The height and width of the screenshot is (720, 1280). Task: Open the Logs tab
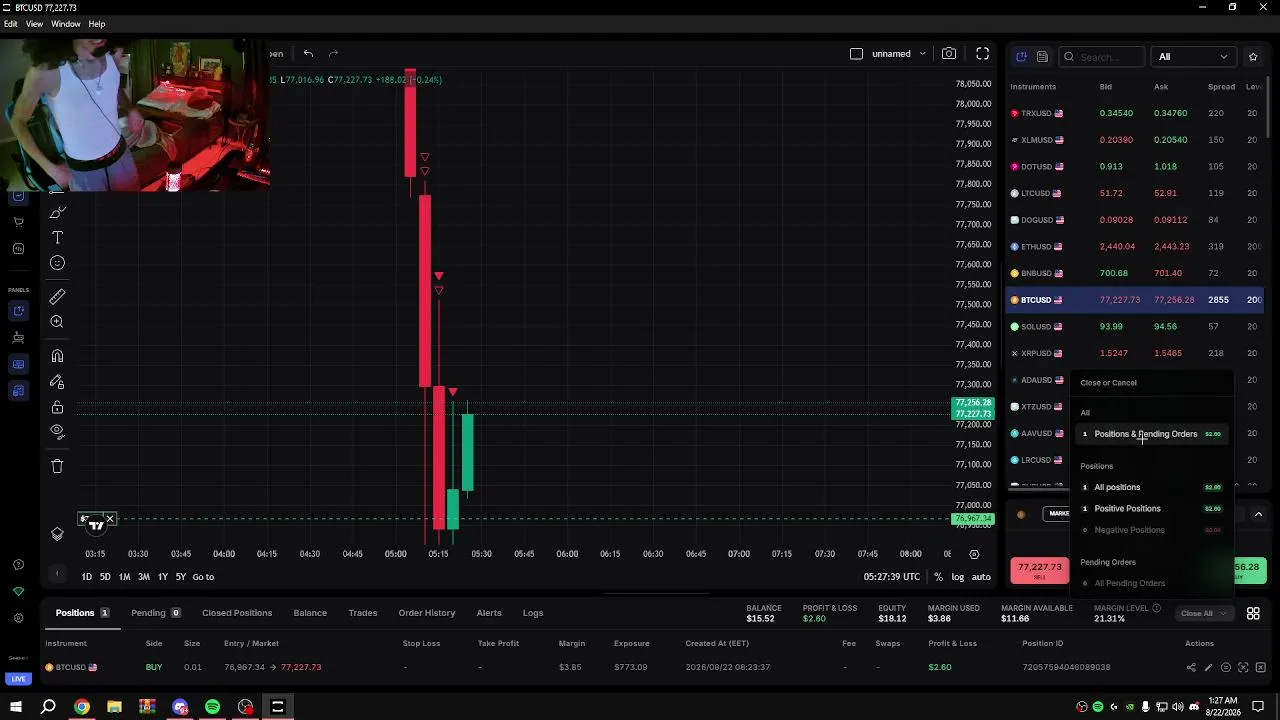[533, 613]
